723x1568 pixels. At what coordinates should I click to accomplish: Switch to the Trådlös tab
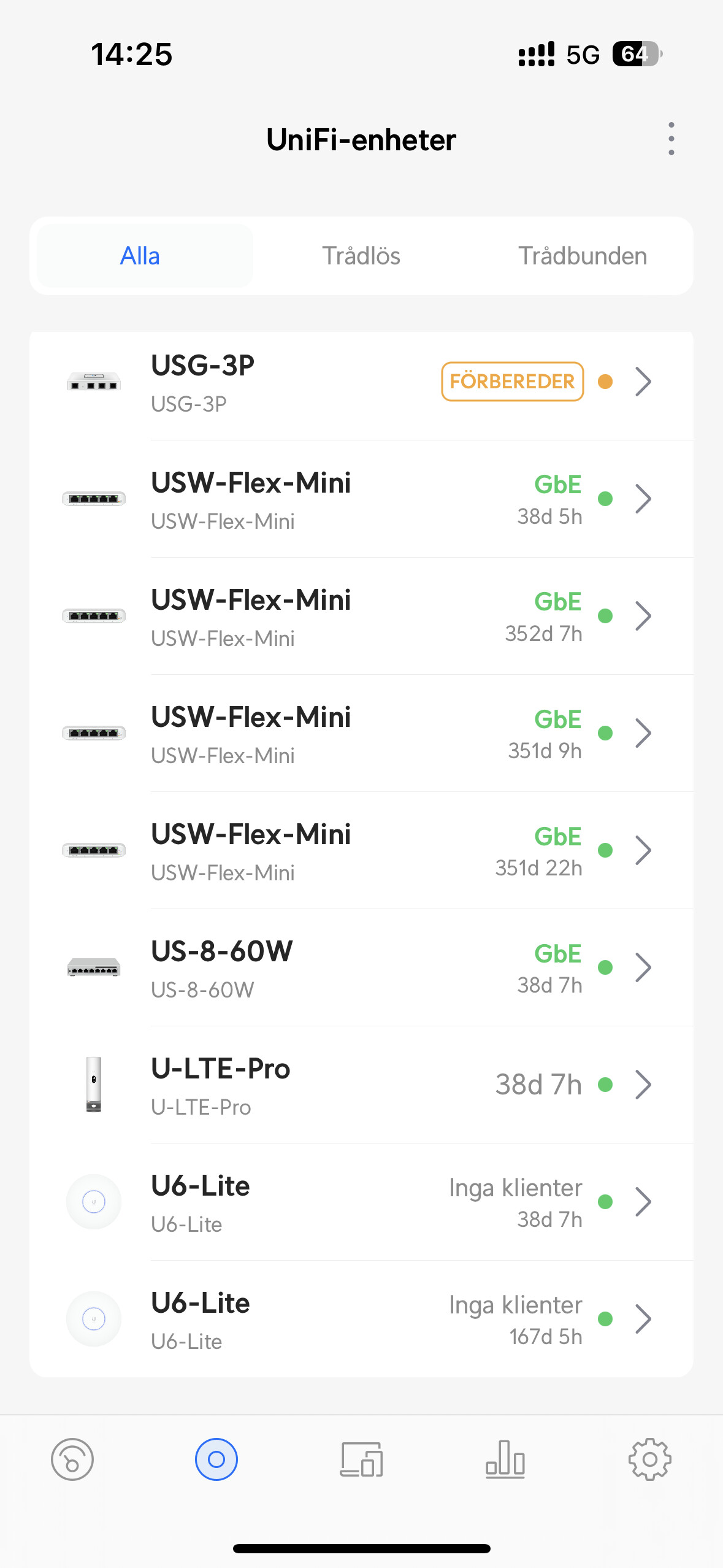361,256
